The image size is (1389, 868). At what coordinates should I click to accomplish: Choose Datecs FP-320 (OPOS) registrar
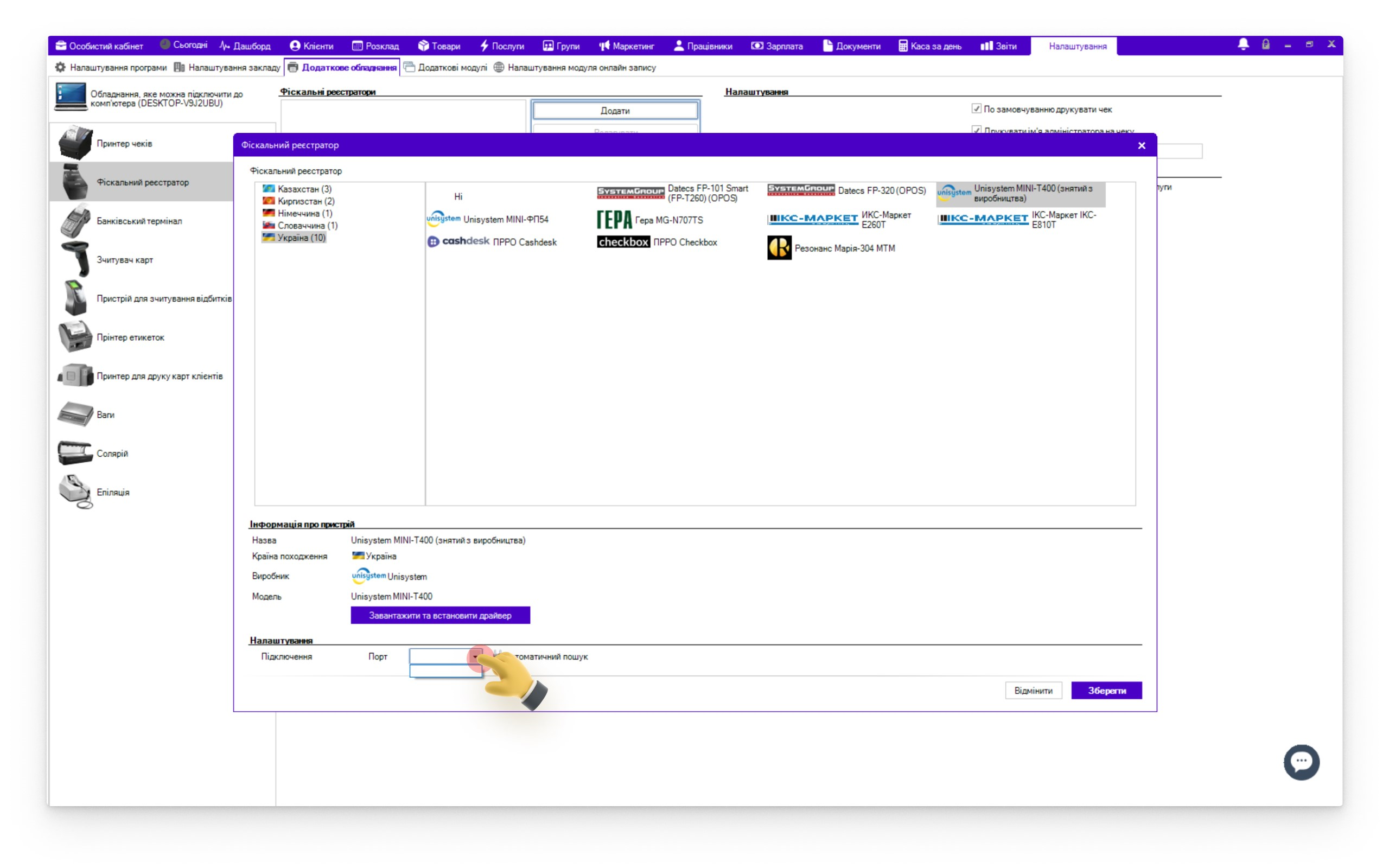click(846, 190)
